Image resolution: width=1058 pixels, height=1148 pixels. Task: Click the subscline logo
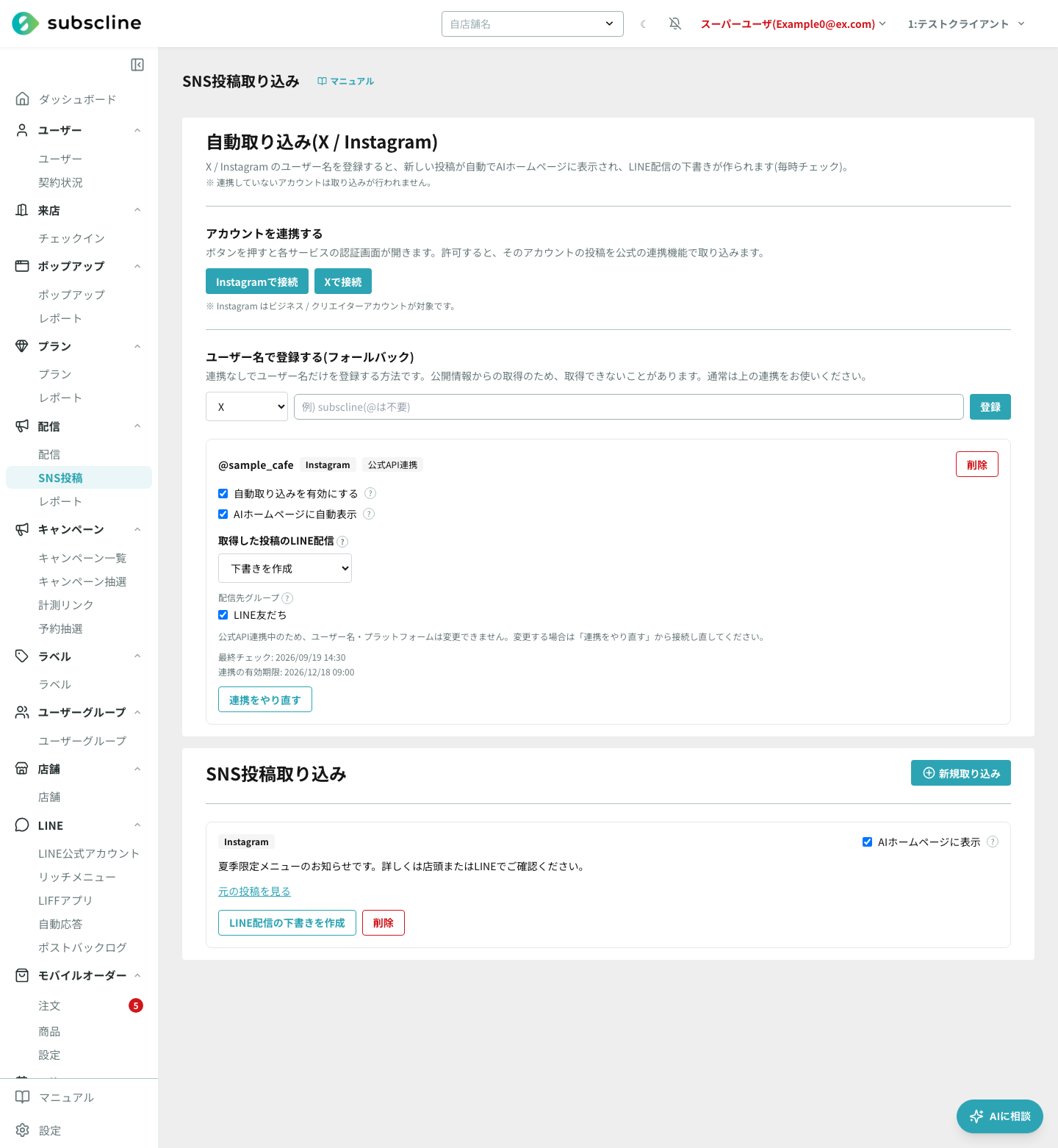(76, 24)
